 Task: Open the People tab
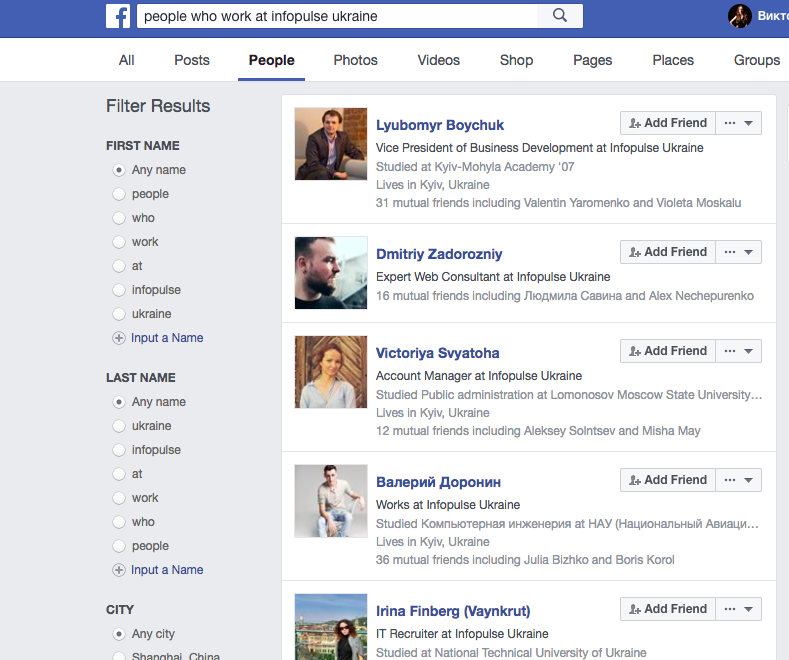pos(272,60)
